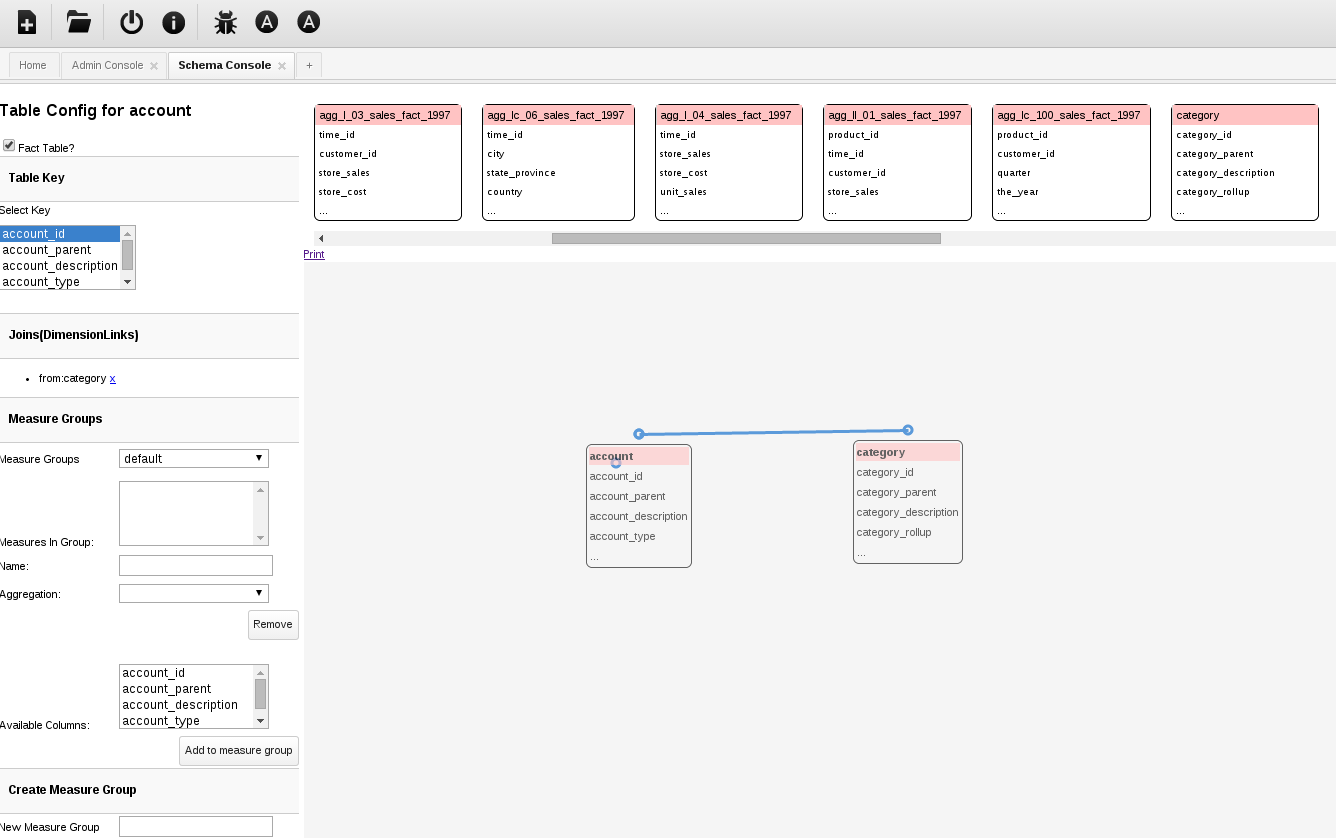Click the account table header in diagram

point(639,456)
